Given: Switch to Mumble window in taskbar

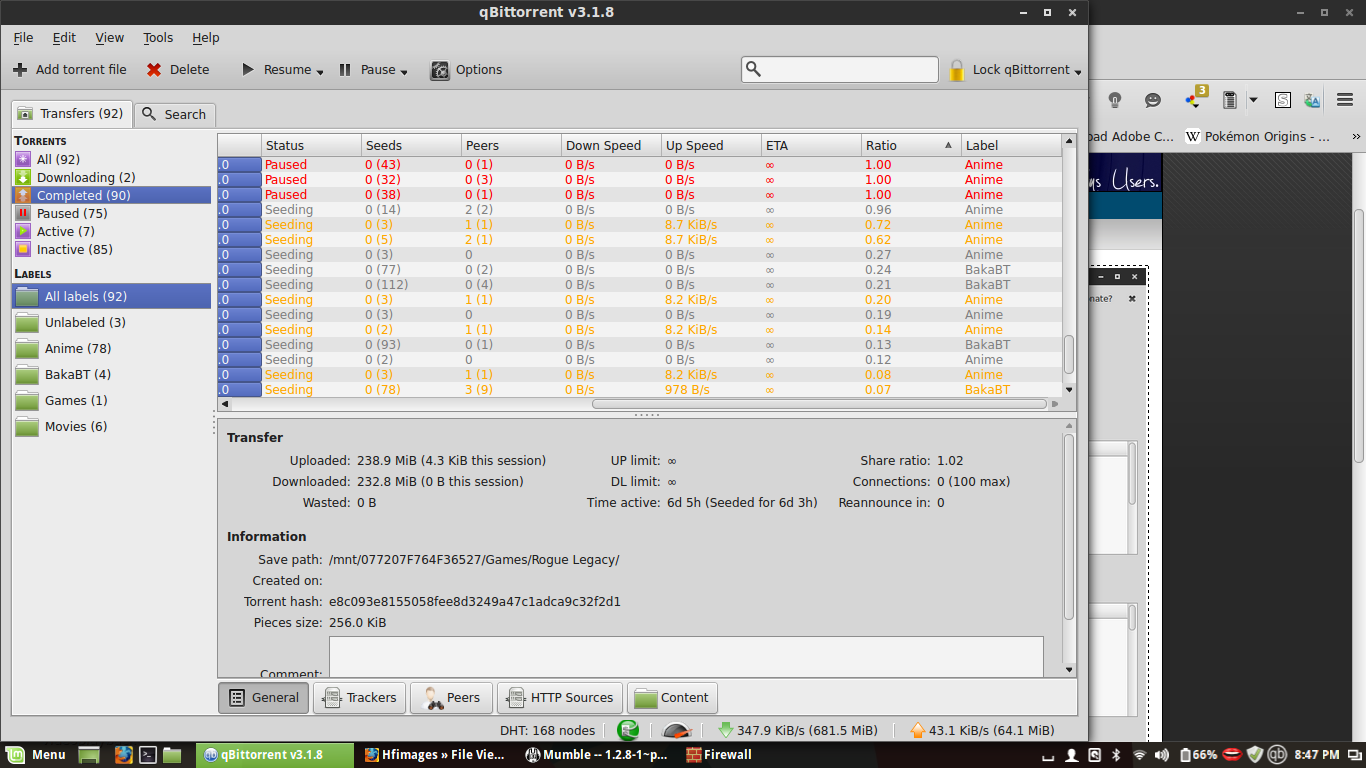Looking at the screenshot, I should tap(597, 755).
